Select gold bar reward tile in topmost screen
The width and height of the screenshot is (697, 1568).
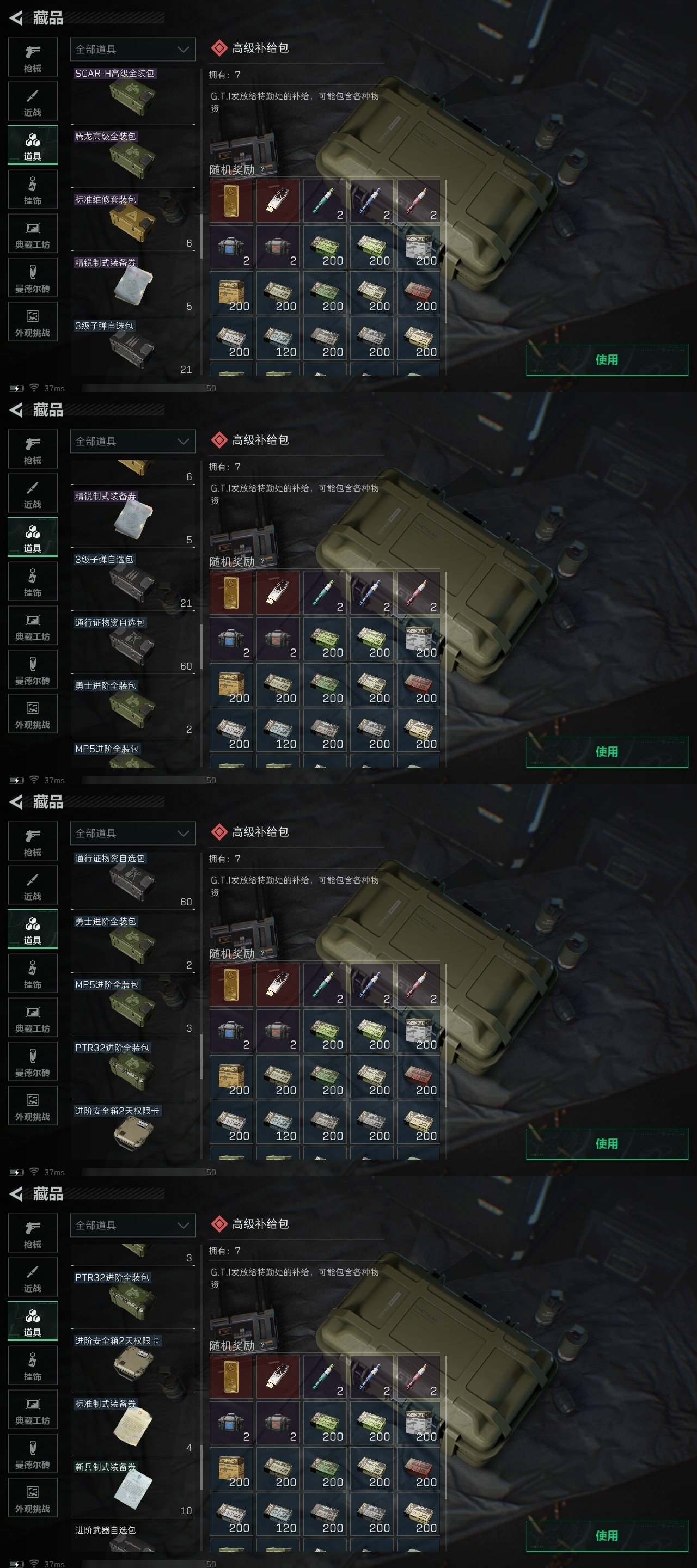[231, 201]
